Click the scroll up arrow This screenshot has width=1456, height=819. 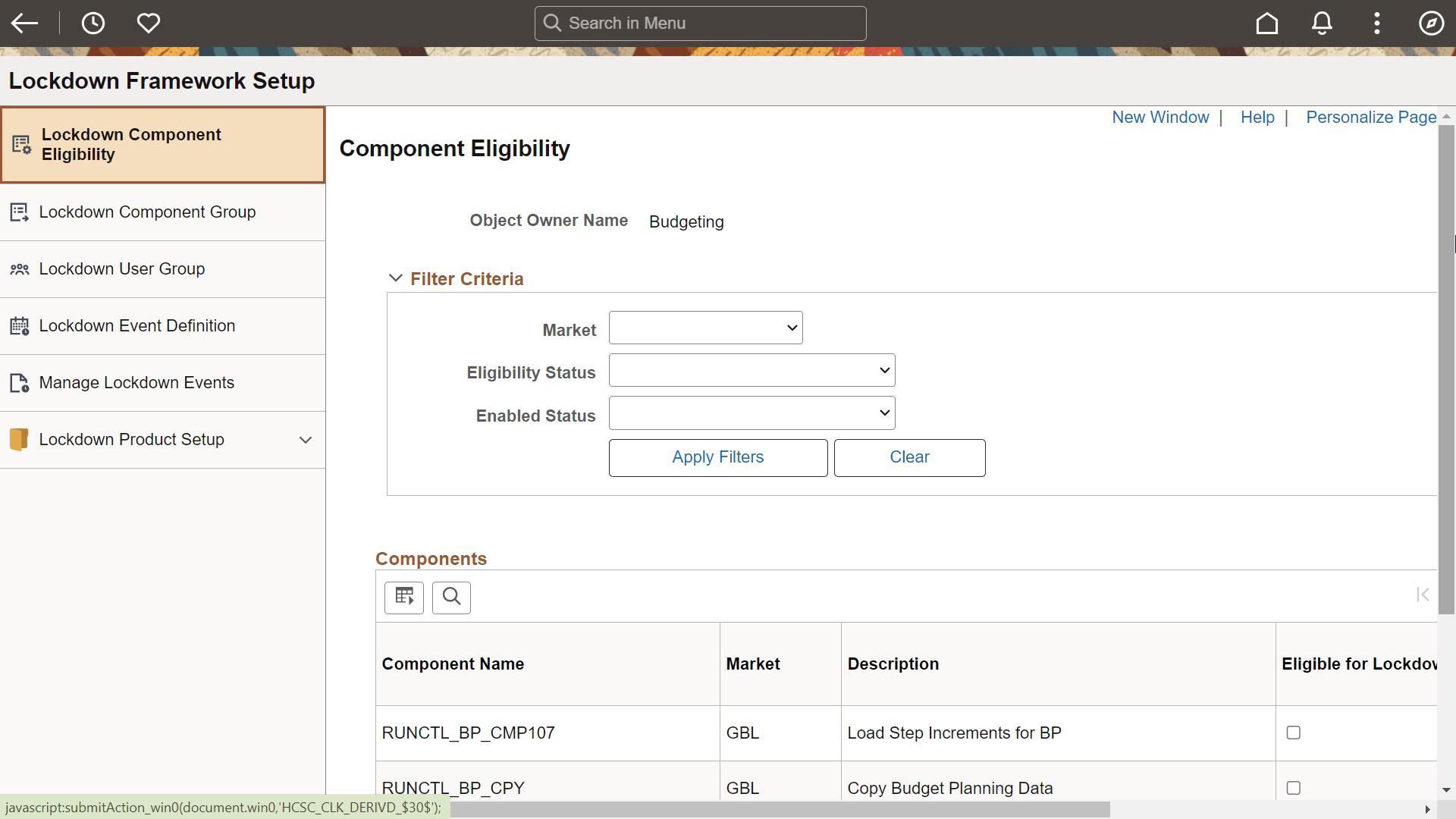pyautogui.click(x=1447, y=116)
